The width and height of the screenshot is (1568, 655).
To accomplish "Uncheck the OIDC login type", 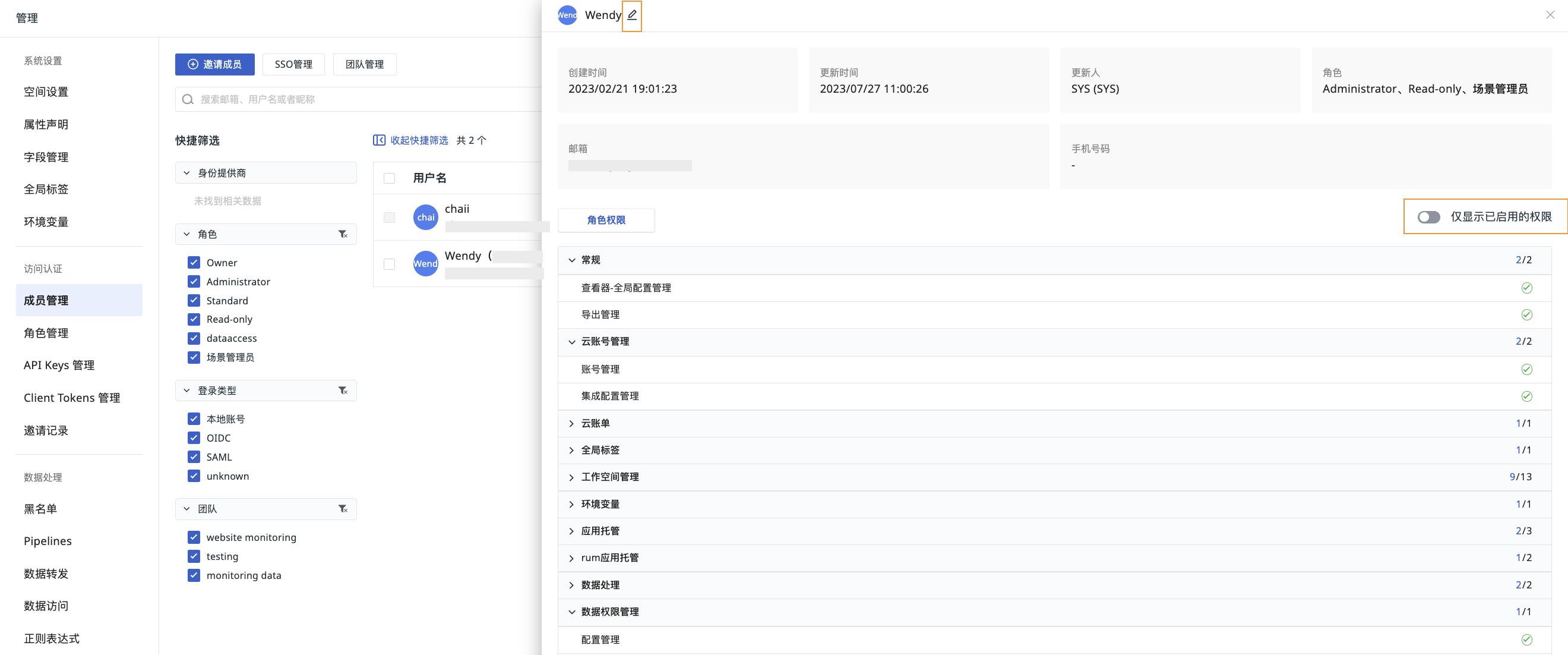I will pos(194,437).
